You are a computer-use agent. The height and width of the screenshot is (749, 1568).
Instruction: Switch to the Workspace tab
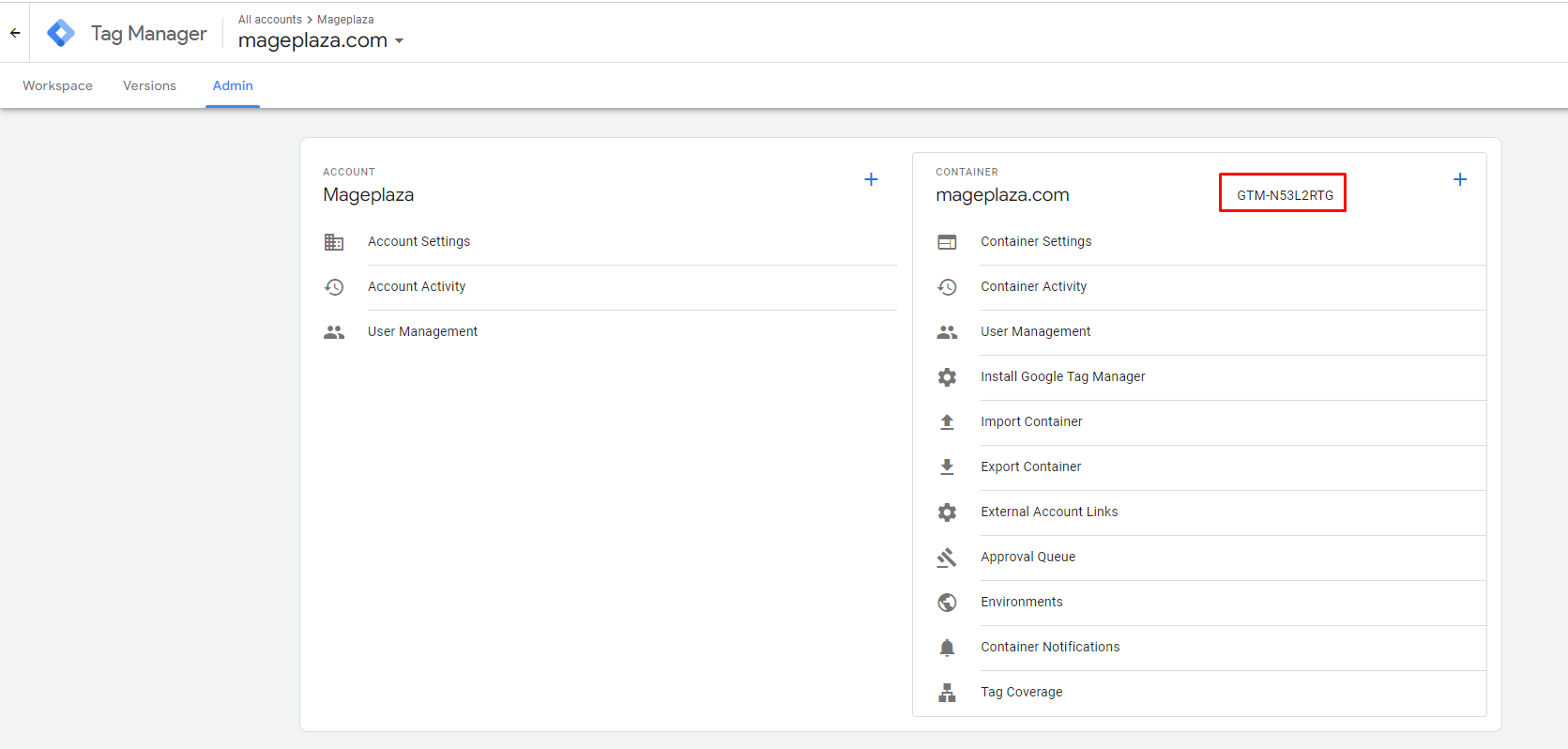tap(57, 85)
